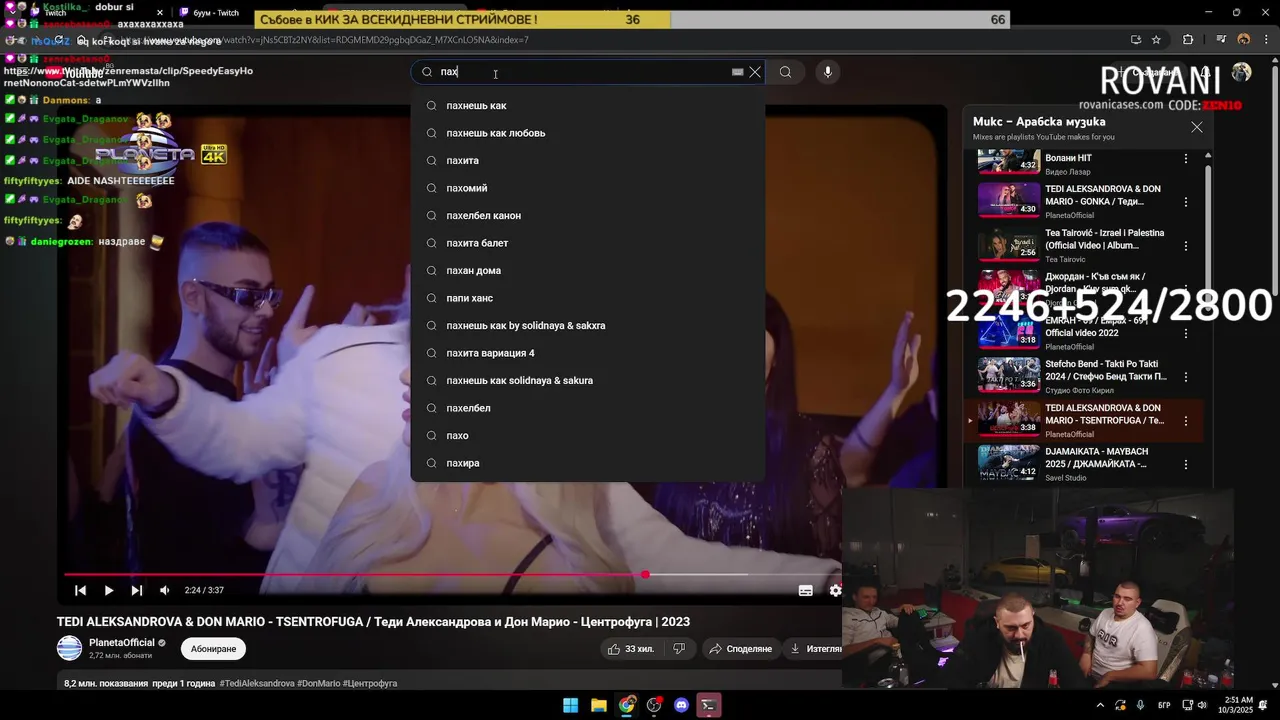The height and width of the screenshot is (720, 1280).
Task: Open the PlanetaOfficial channel avatar
Action: pos(69,648)
